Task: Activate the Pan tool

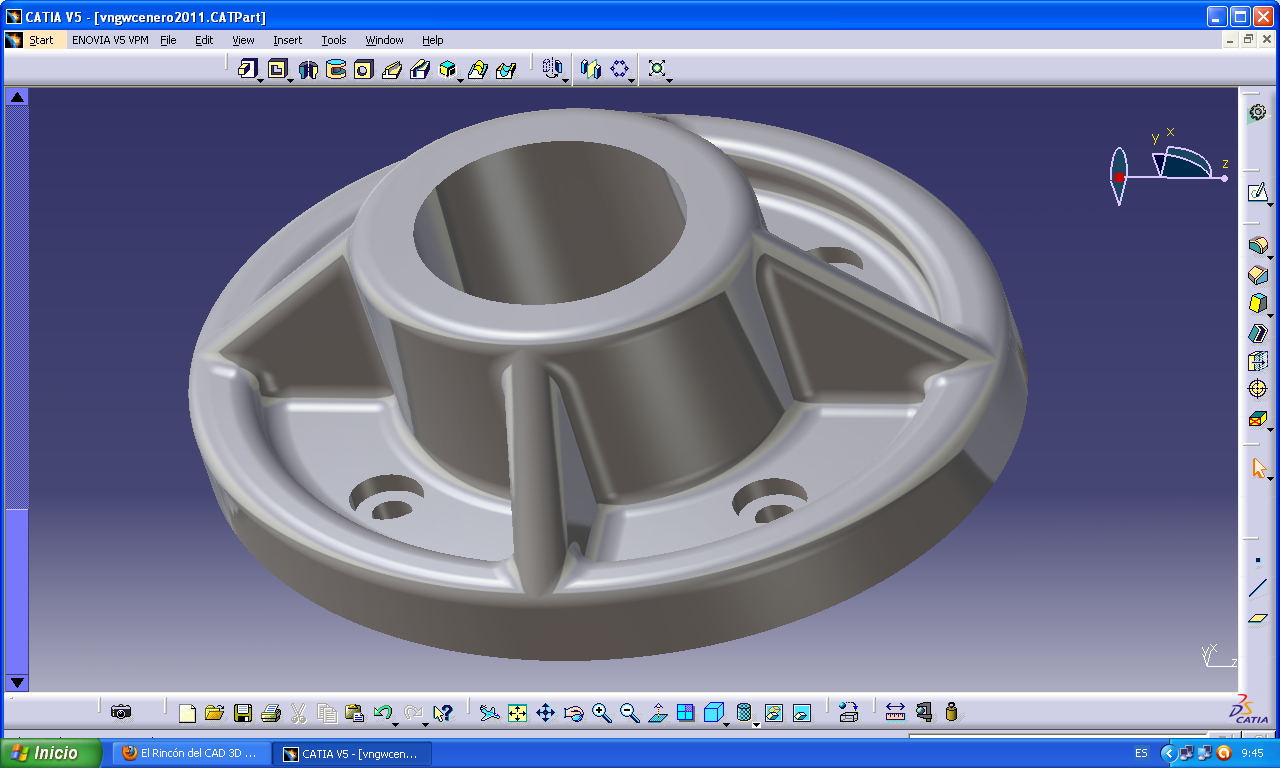Action: pyautogui.click(x=545, y=713)
